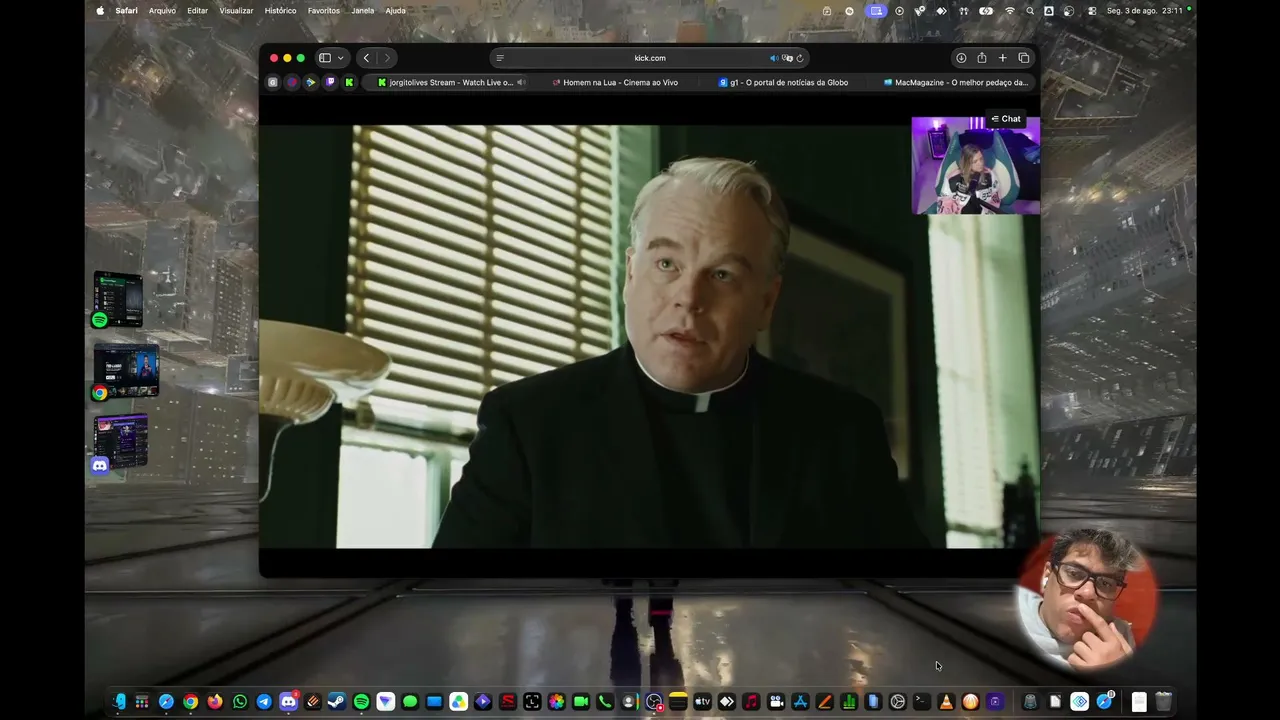Open the Janela menu
This screenshot has height=720, width=1280.
[363, 11]
